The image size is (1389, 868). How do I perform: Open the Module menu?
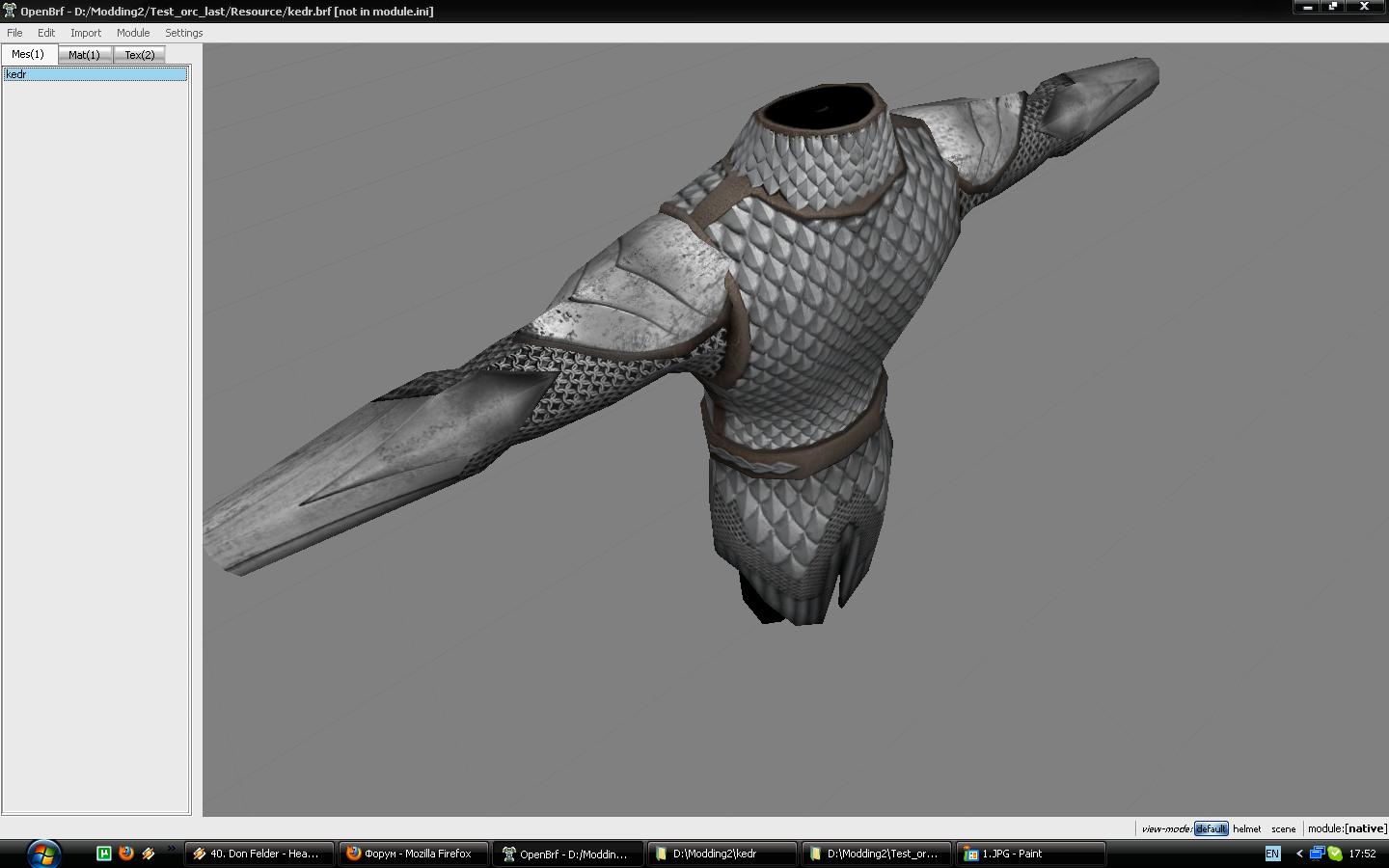tap(133, 33)
